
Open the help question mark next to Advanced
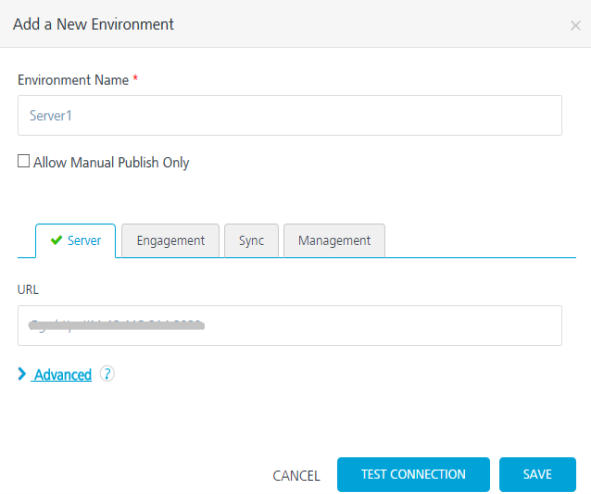click(107, 374)
